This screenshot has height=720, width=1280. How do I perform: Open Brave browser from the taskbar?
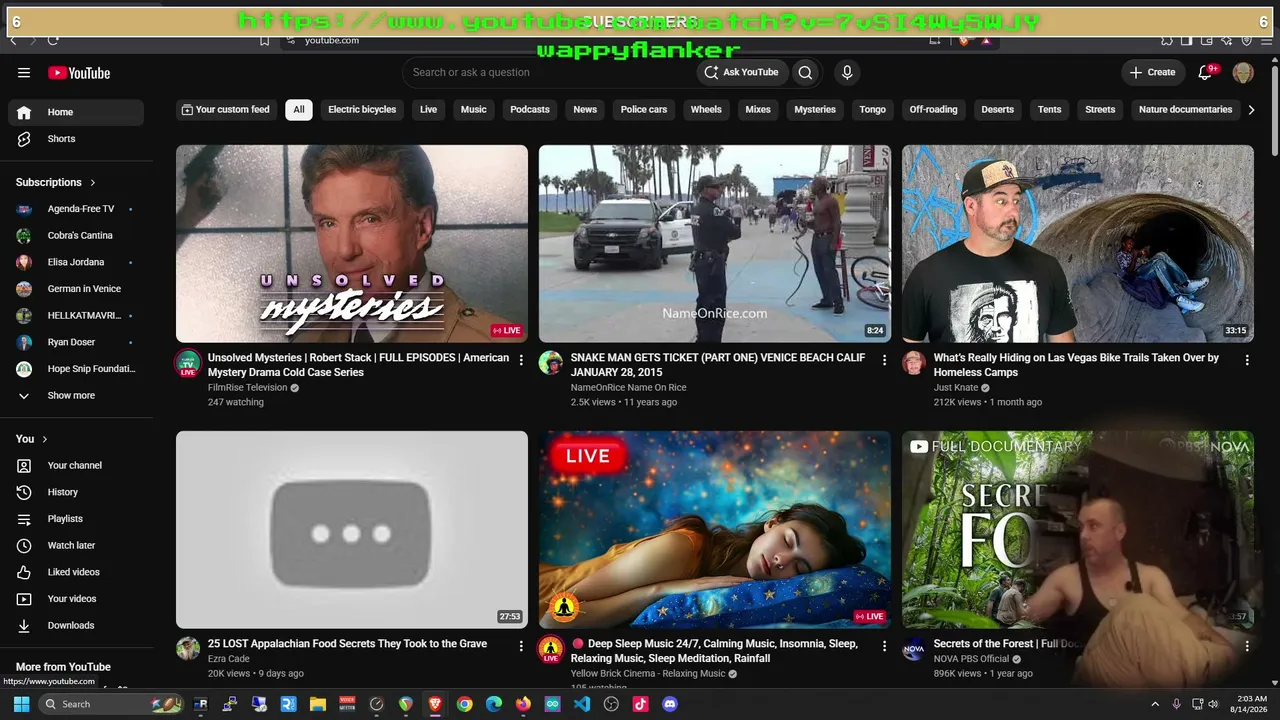pos(435,704)
